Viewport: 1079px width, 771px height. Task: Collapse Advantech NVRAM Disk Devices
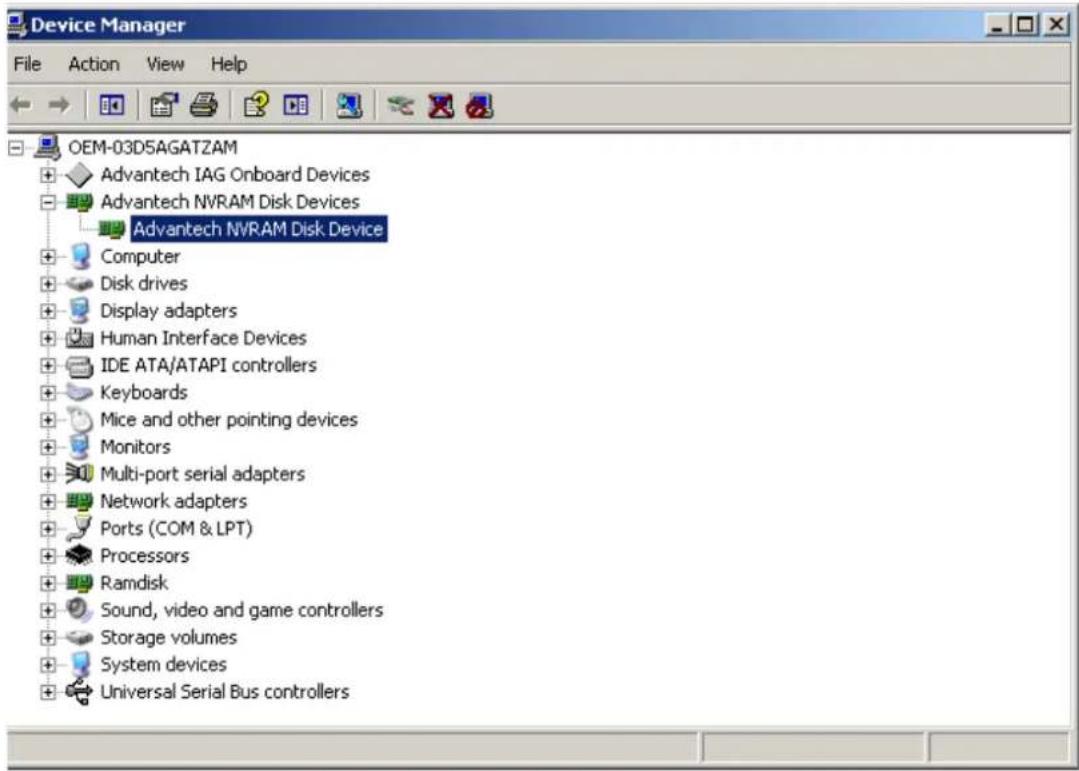pos(47,202)
